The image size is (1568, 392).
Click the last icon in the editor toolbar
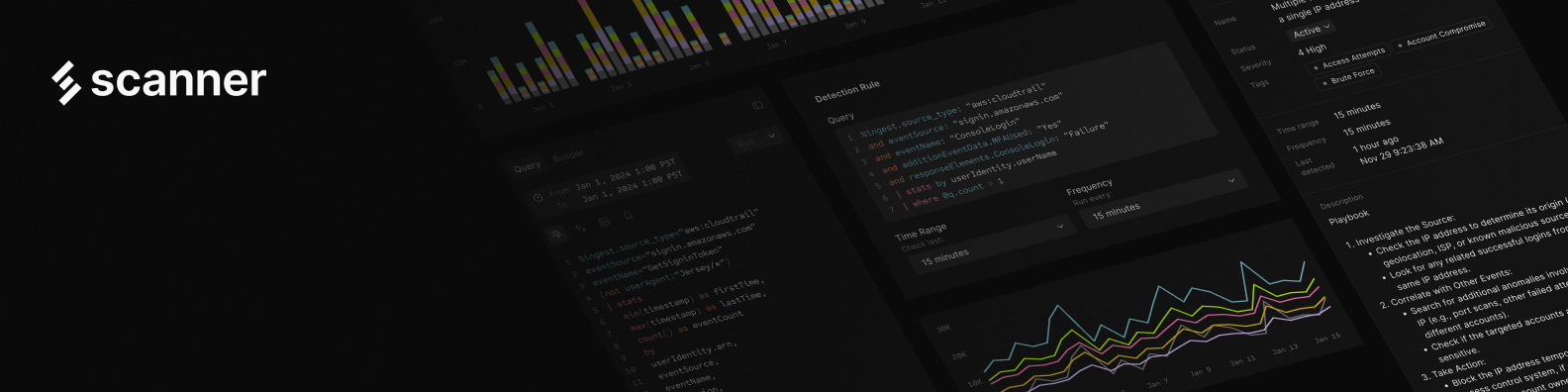coord(629,215)
